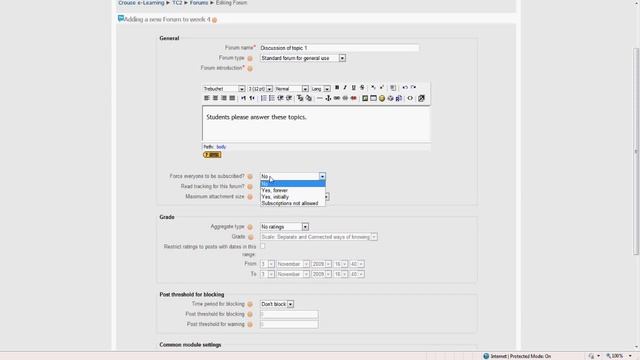The height and width of the screenshot is (360, 640).
Task: Open help for Force everyone to be subscribed
Action: (x=250, y=176)
